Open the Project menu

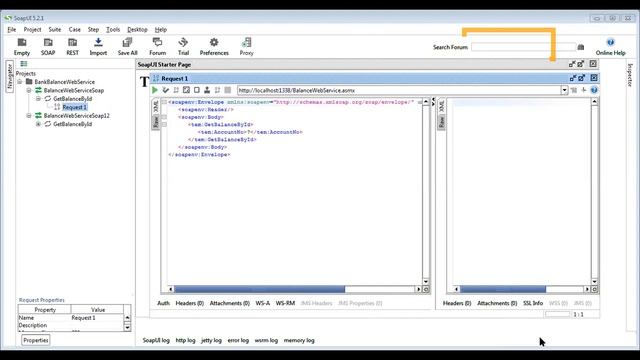point(32,29)
